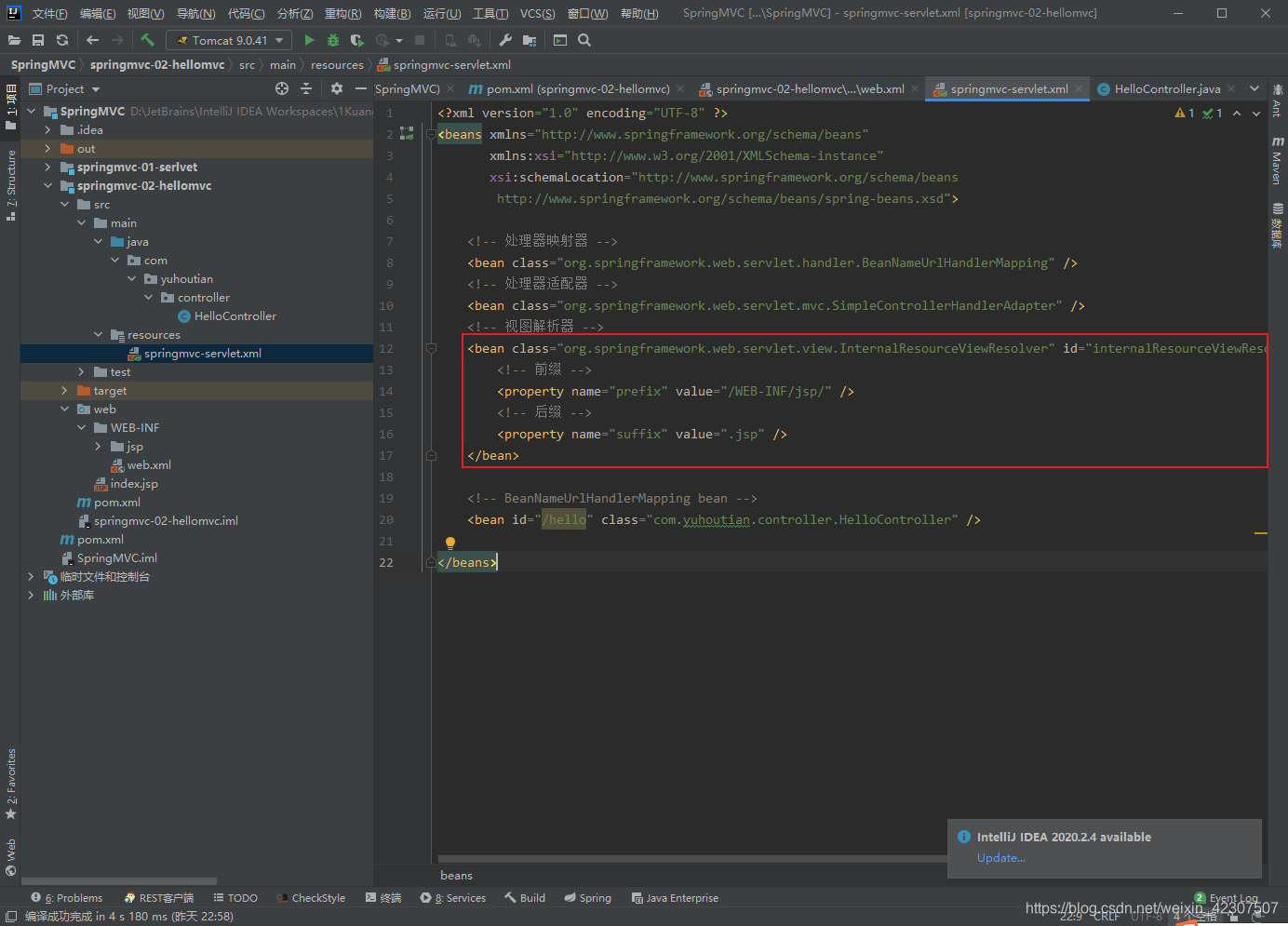The width and height of the screenshot is (1288, 926).
Task: Click the yellow intention light bulb
Action: coord(450,543)
